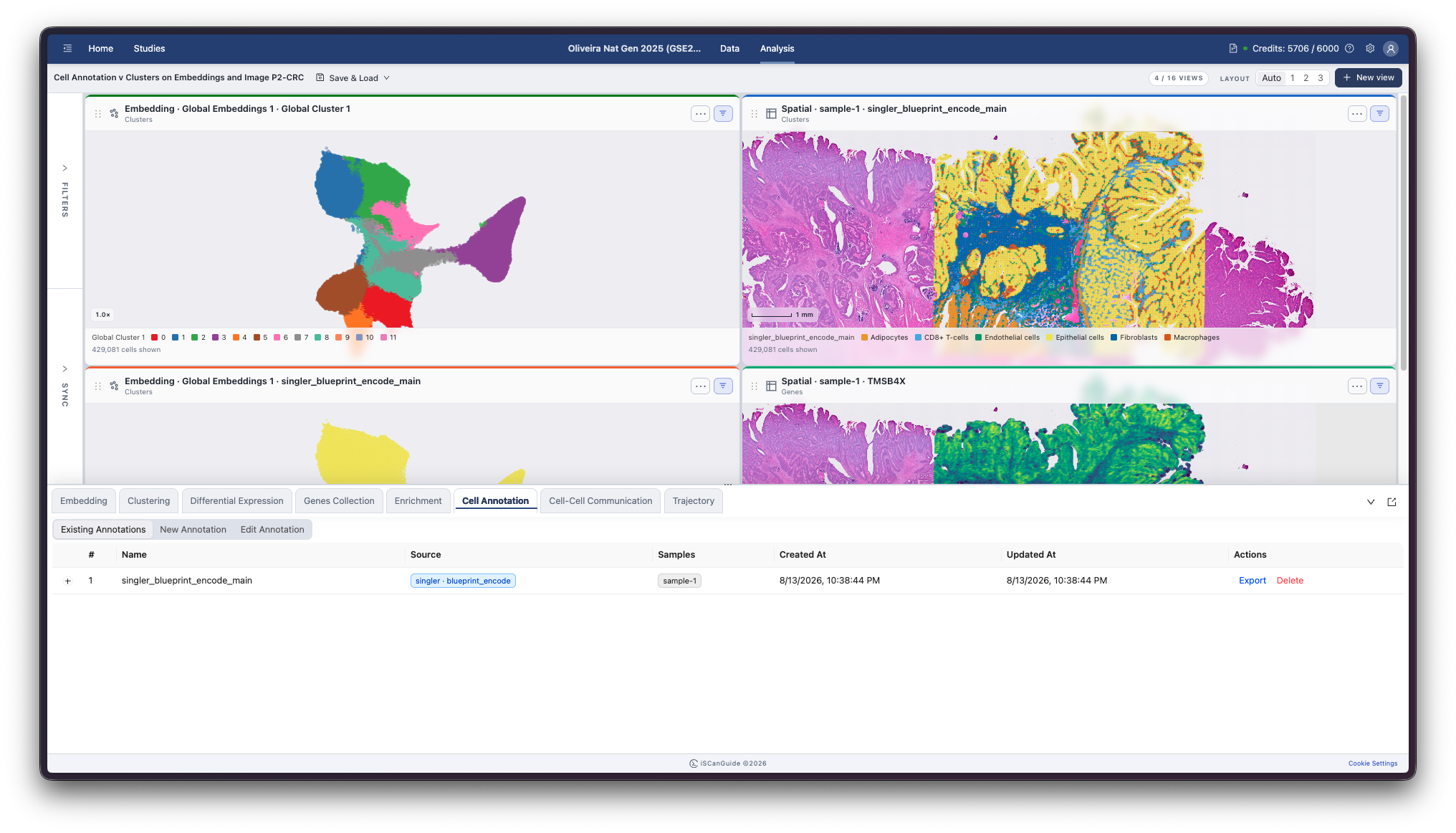Click the Oliveira Nat Gen 2025 study title
This screenshot has height=833, width=1456.
click(634, 49)
